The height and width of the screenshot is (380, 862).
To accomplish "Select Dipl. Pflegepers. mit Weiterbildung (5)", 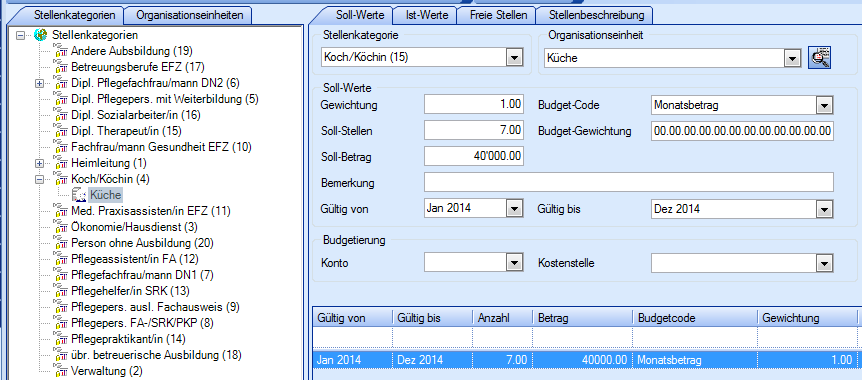I will (165, 100).
